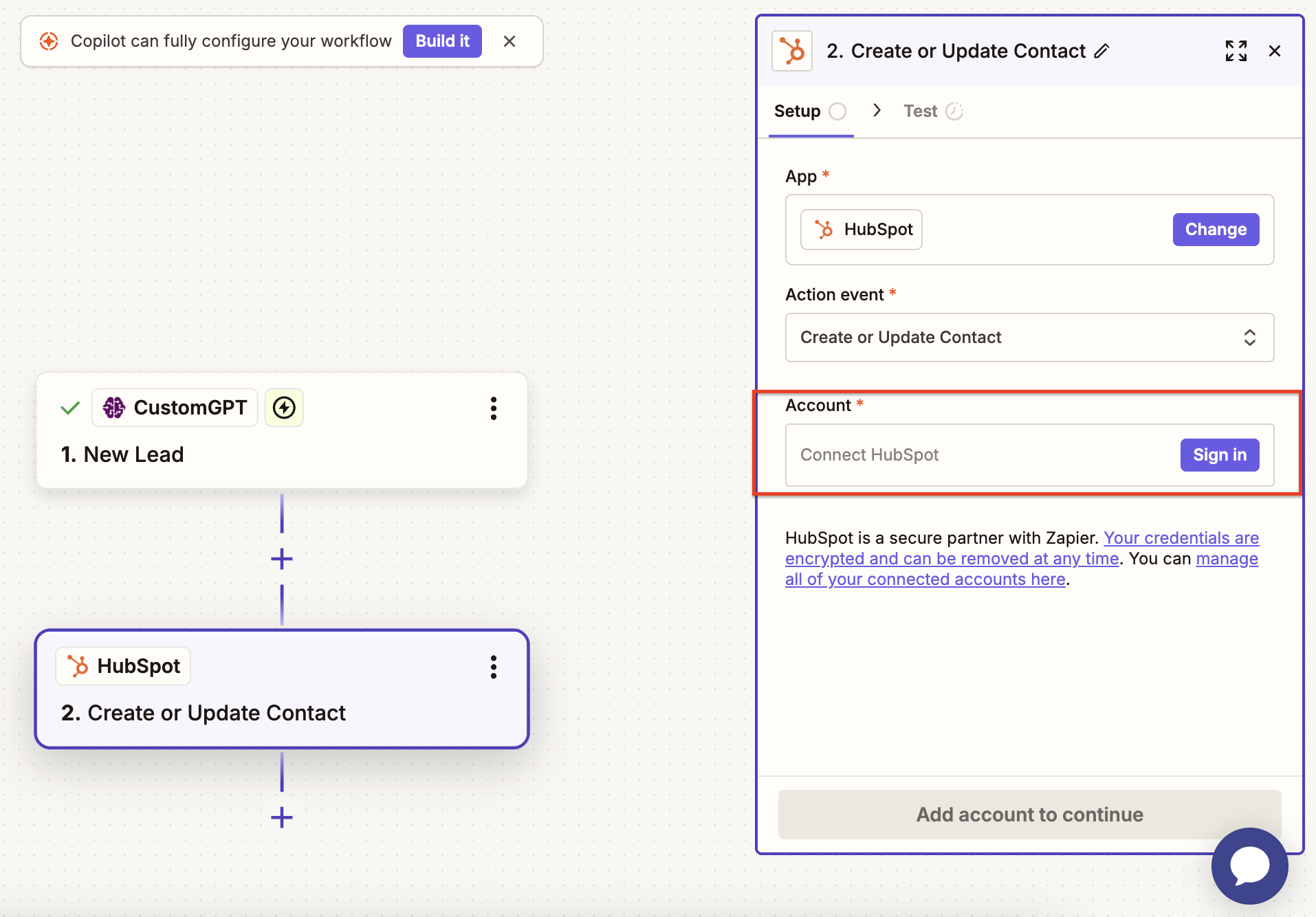This screenshot has height=917, width=1316.
Task: Add a step between New Lead and HubSpot
Action: coord(282,559)
